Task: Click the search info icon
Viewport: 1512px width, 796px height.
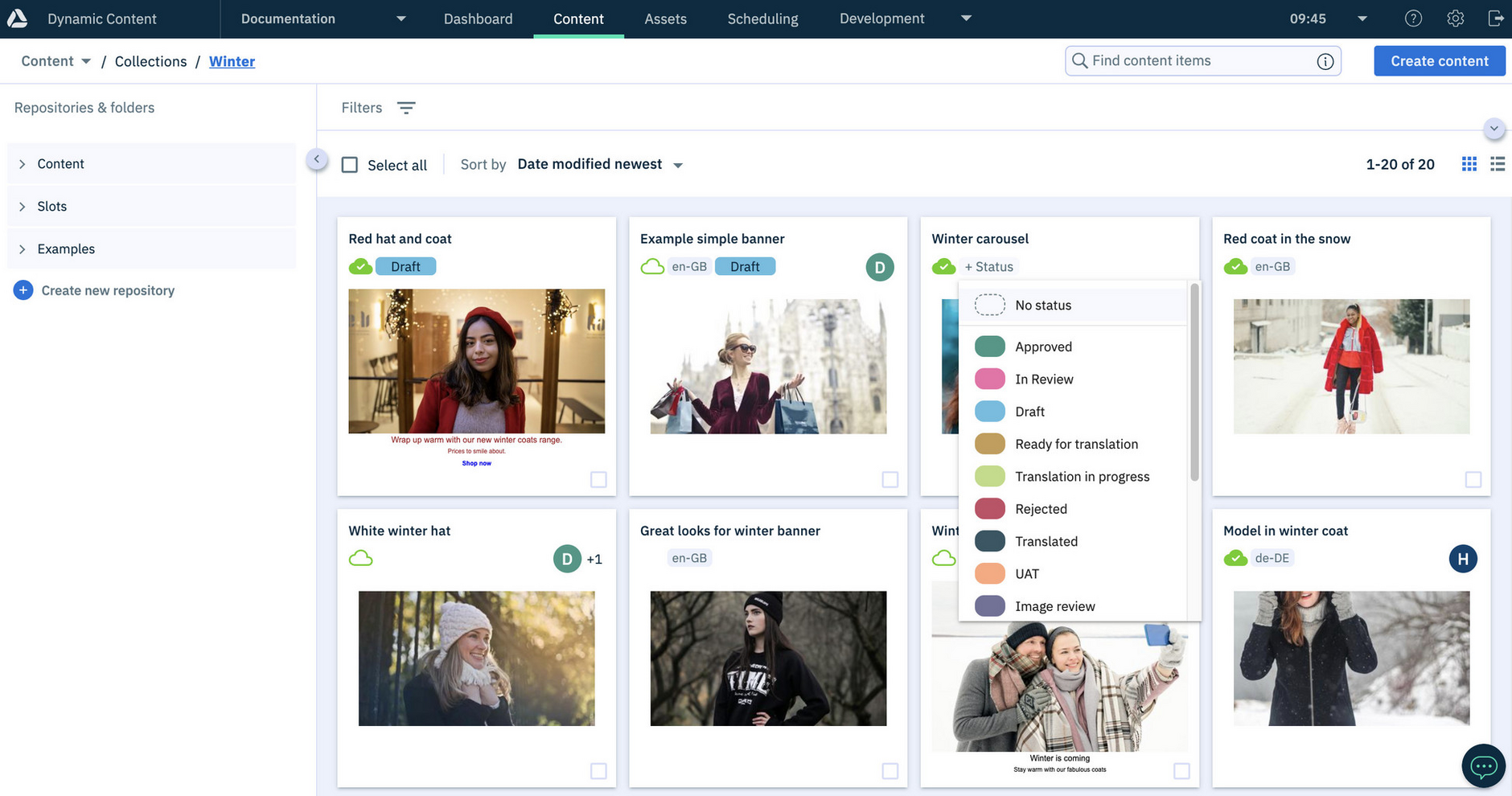Action: [1325, 61]
